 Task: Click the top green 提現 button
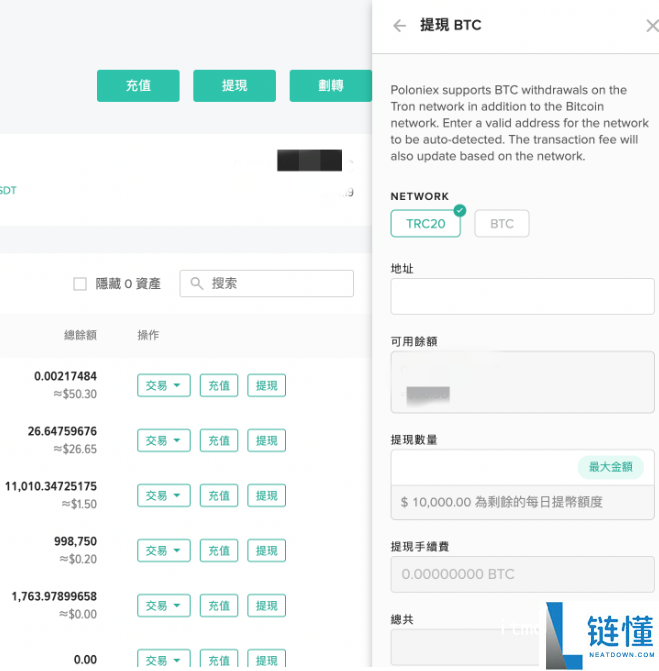pos(235,86)
